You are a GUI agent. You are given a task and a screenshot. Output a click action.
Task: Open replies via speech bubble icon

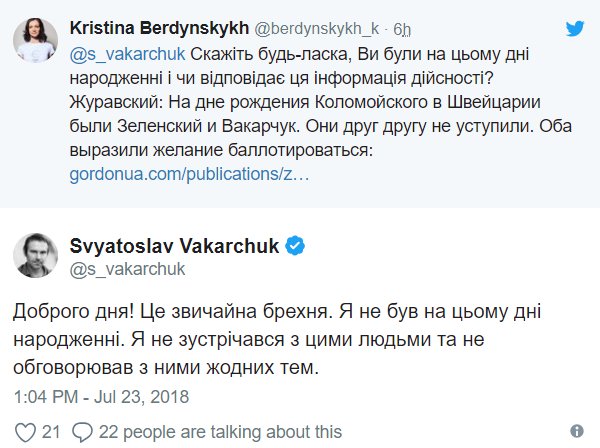tap(82, 432)
